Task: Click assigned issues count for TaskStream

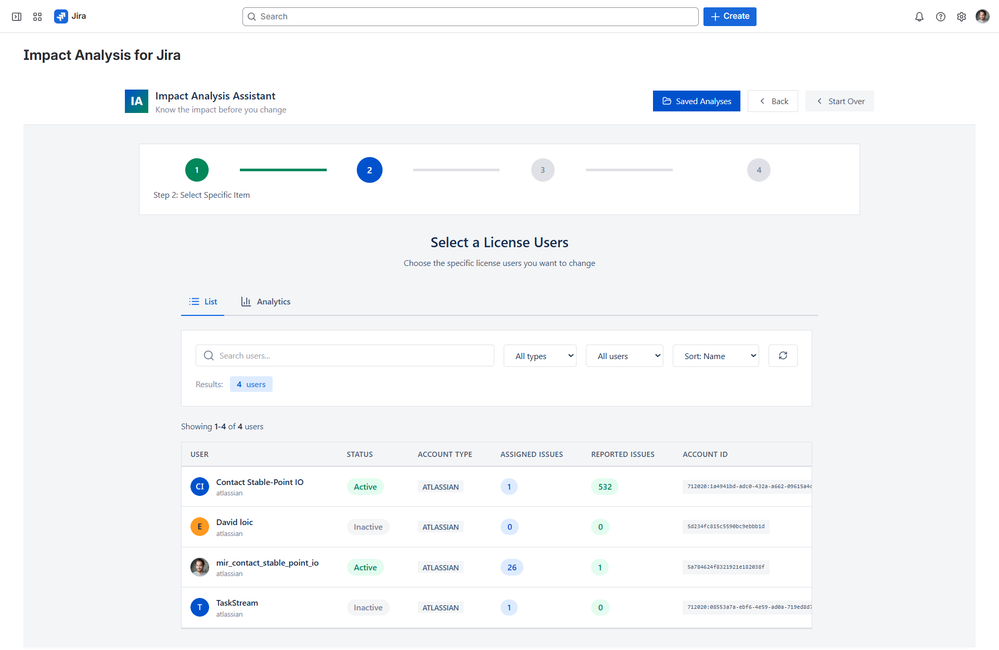Action: click(x=509, y=608)
